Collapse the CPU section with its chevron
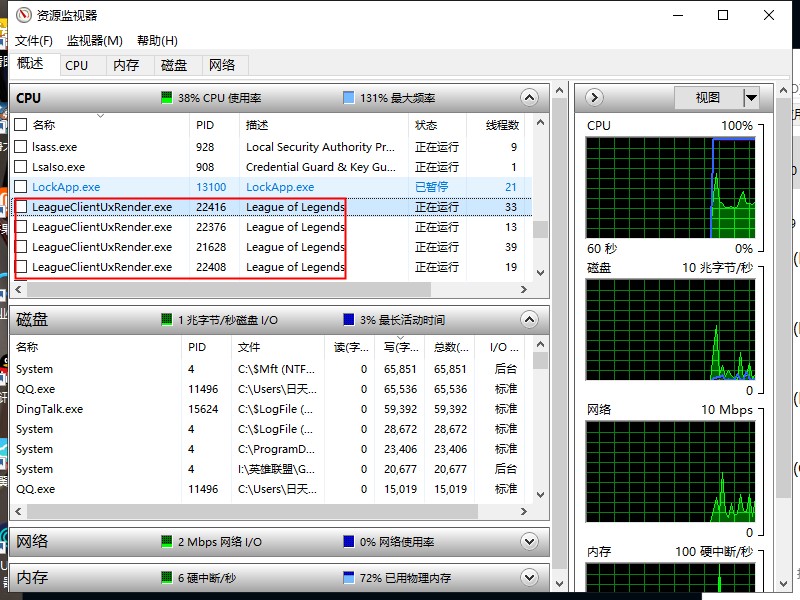Image resolution: width=800 pixels, height=600 pixels. pos(529,98)
